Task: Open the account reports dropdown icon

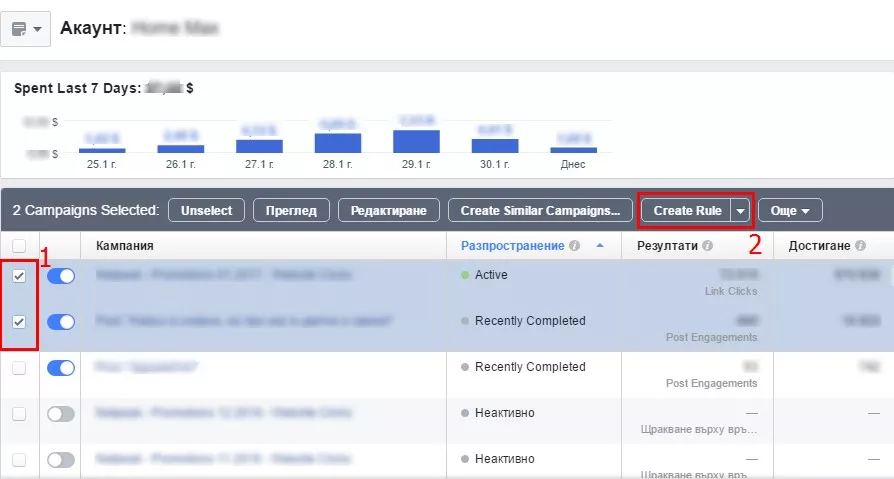Action: (x=26, y=29)
